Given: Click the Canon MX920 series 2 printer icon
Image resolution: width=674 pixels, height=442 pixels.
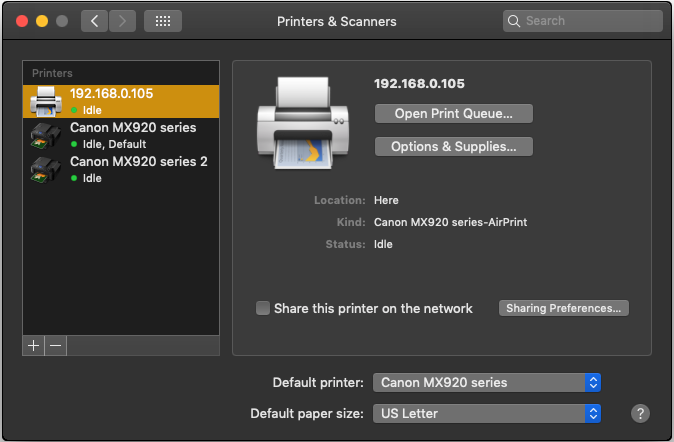Looking at the screenshot, I should 45,168.
